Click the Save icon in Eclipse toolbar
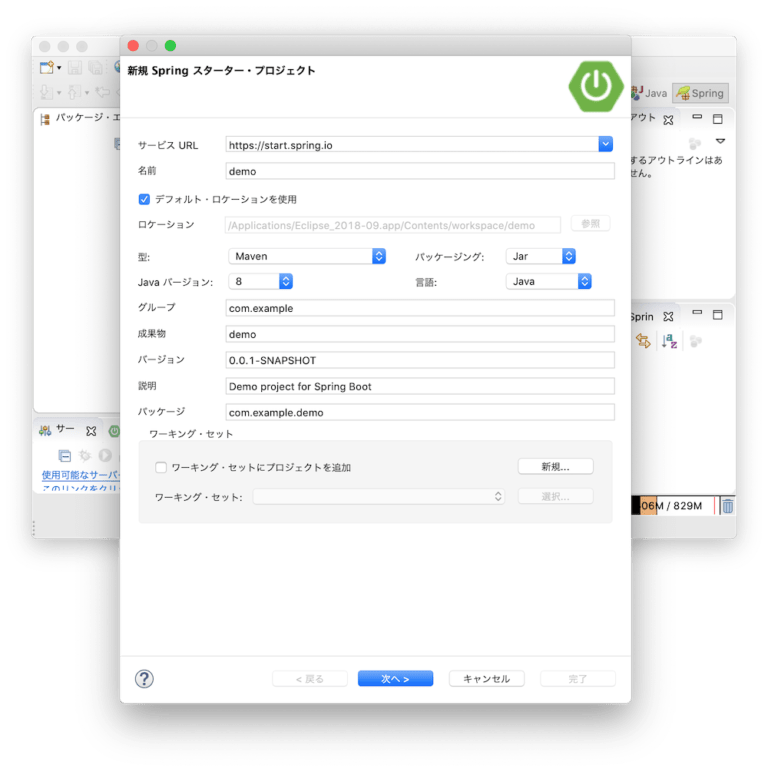Screen dimensions: 768x772 pyautogui.click(x=75, y=67)
